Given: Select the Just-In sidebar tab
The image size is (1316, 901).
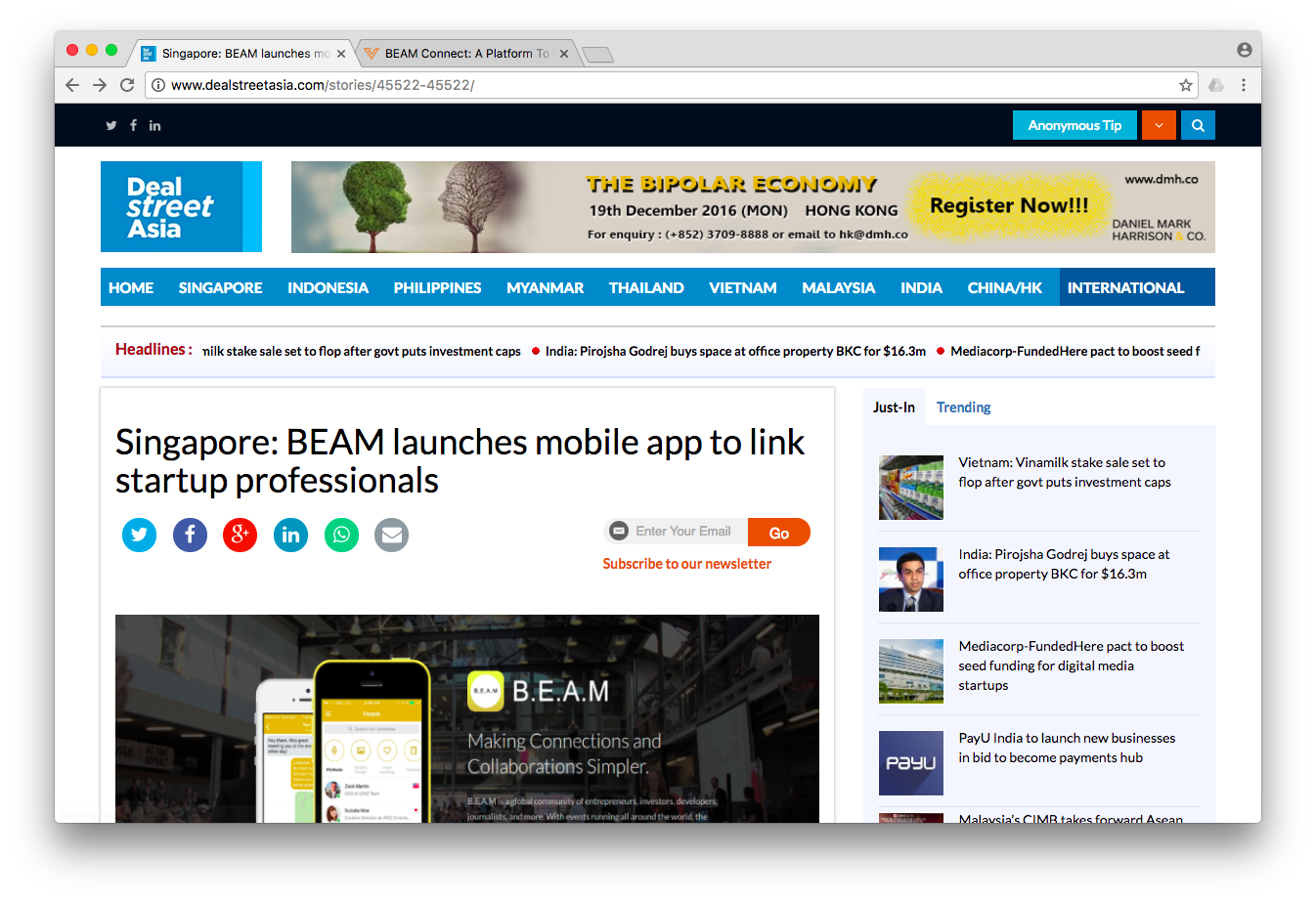Looking at the screenshot, I should click(x=894, y=408).
